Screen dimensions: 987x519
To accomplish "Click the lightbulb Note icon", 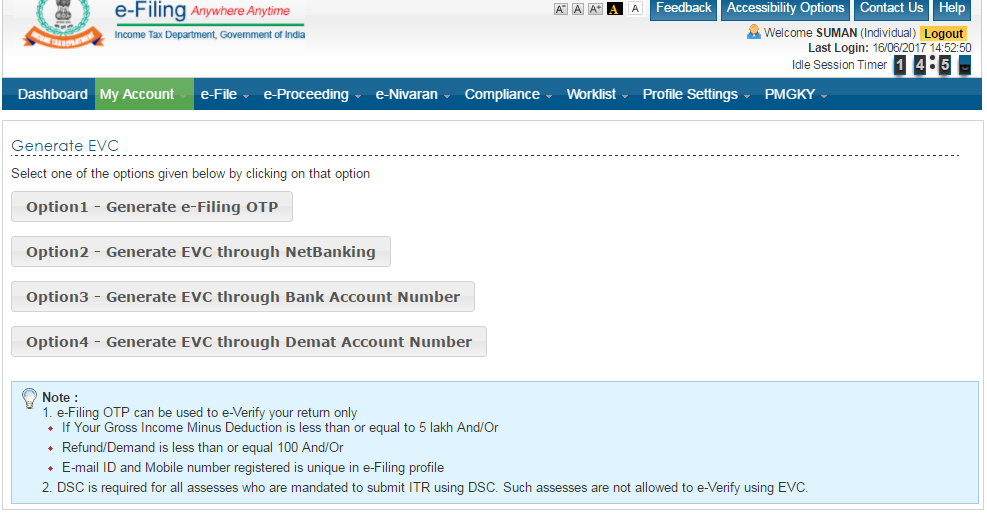I will [x=29, y=398].
